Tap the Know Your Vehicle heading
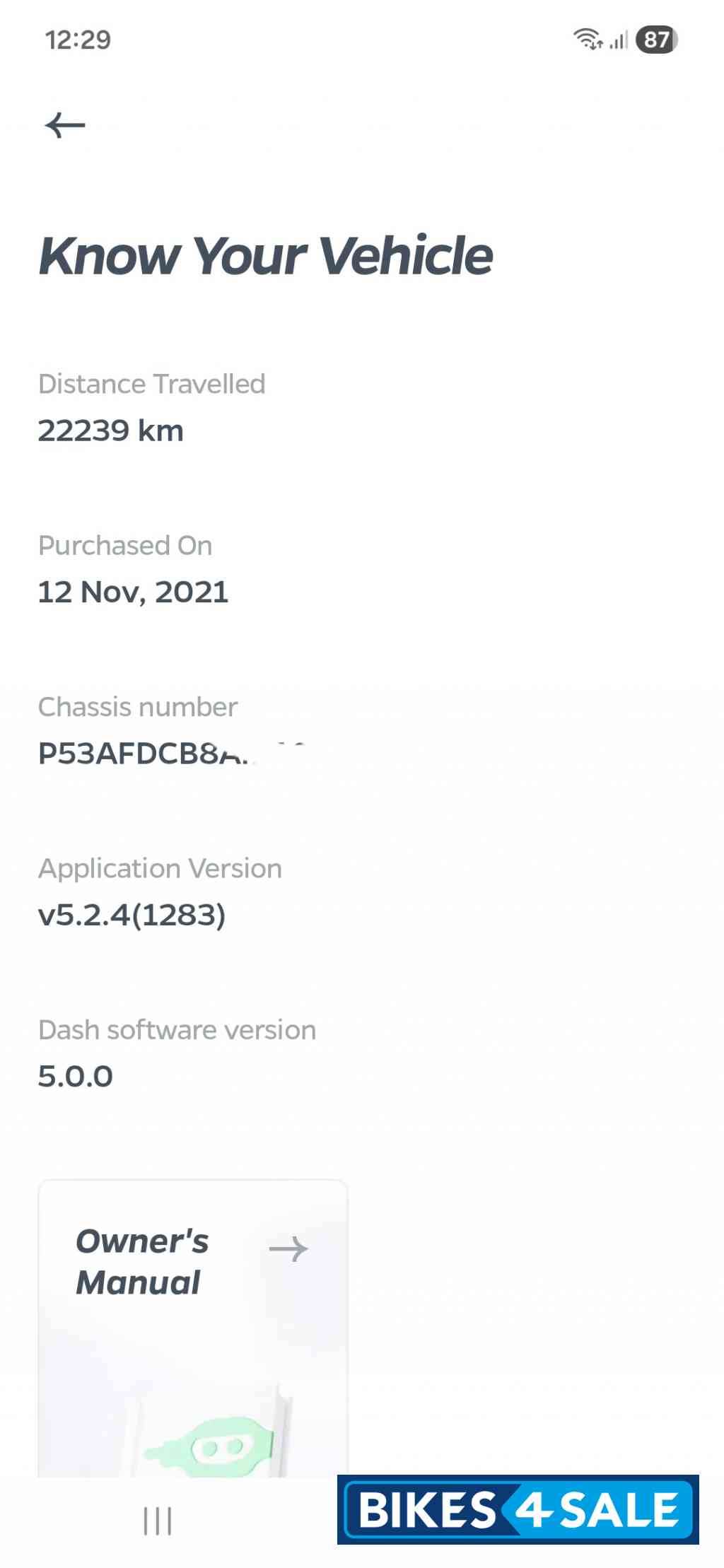Viewport: 724px width, 1568px height. 266,255
